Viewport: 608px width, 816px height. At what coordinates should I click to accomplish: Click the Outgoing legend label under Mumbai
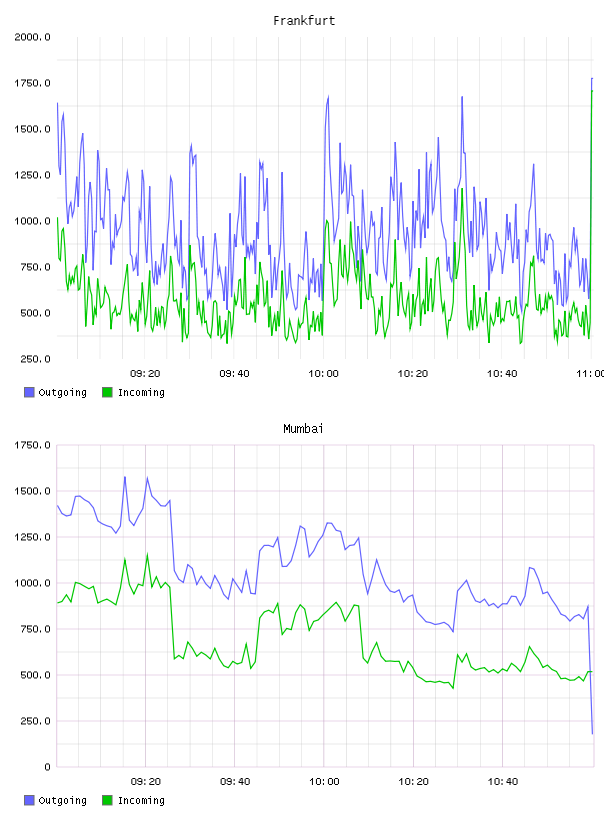pyautogui.click(x=62, y=801)
